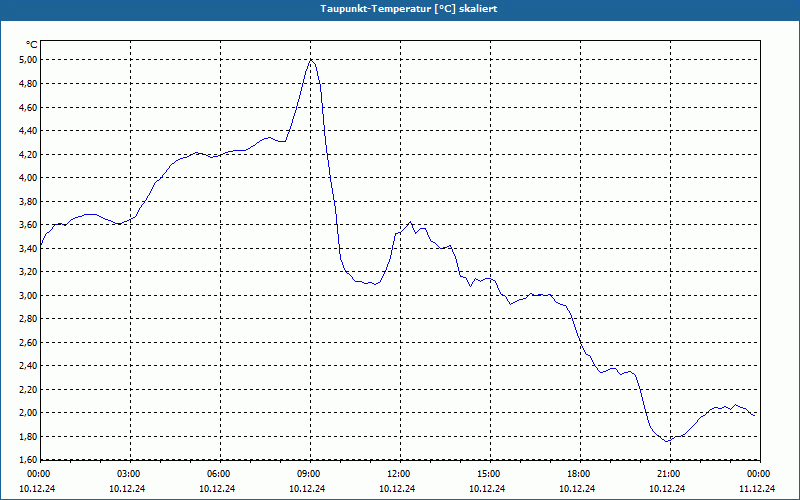Image resolution: width=800 pixels, height=500 pixels.
Task: Click the 3,20 y-axis label
Action: tap(29, 272)
